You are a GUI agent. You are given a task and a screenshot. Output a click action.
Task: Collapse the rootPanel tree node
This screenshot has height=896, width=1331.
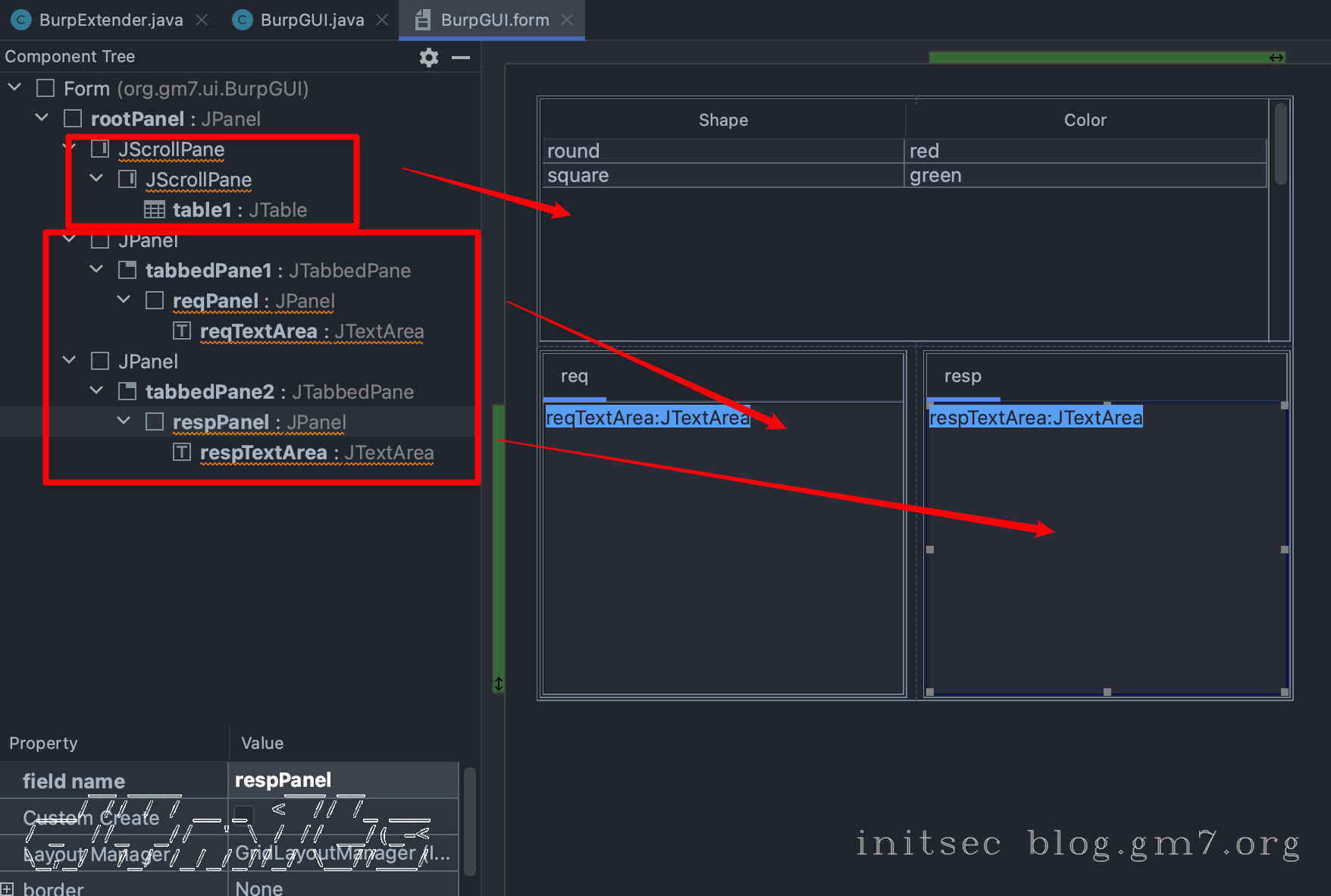pos(42,118)
